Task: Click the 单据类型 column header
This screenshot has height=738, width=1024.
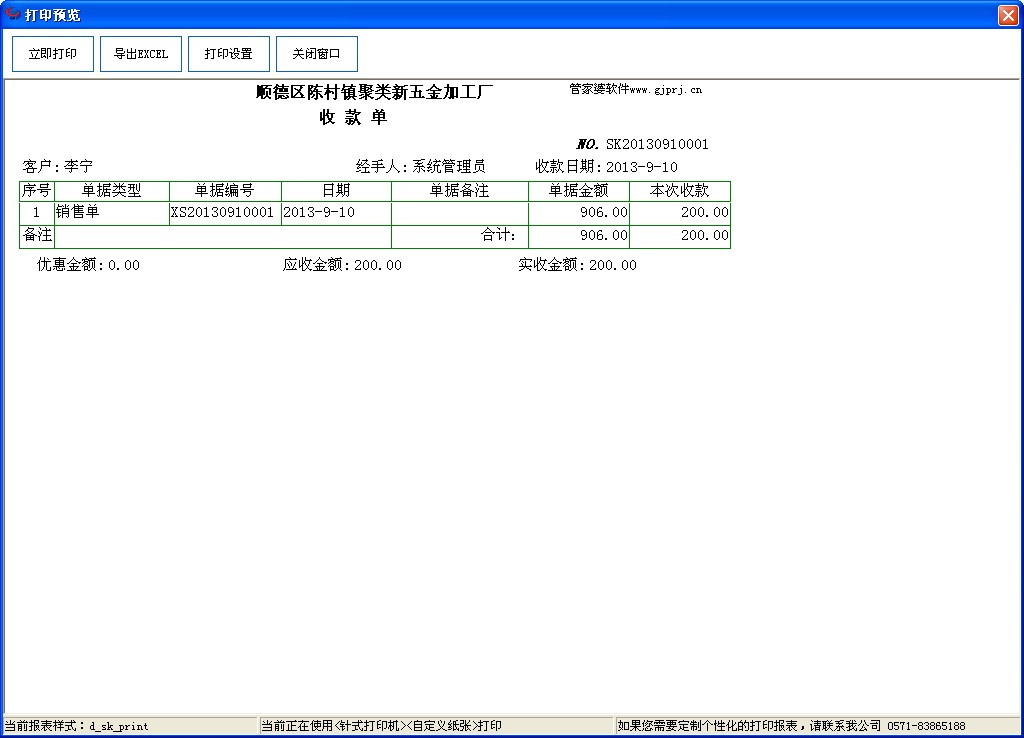Action: tap(112, 191)
